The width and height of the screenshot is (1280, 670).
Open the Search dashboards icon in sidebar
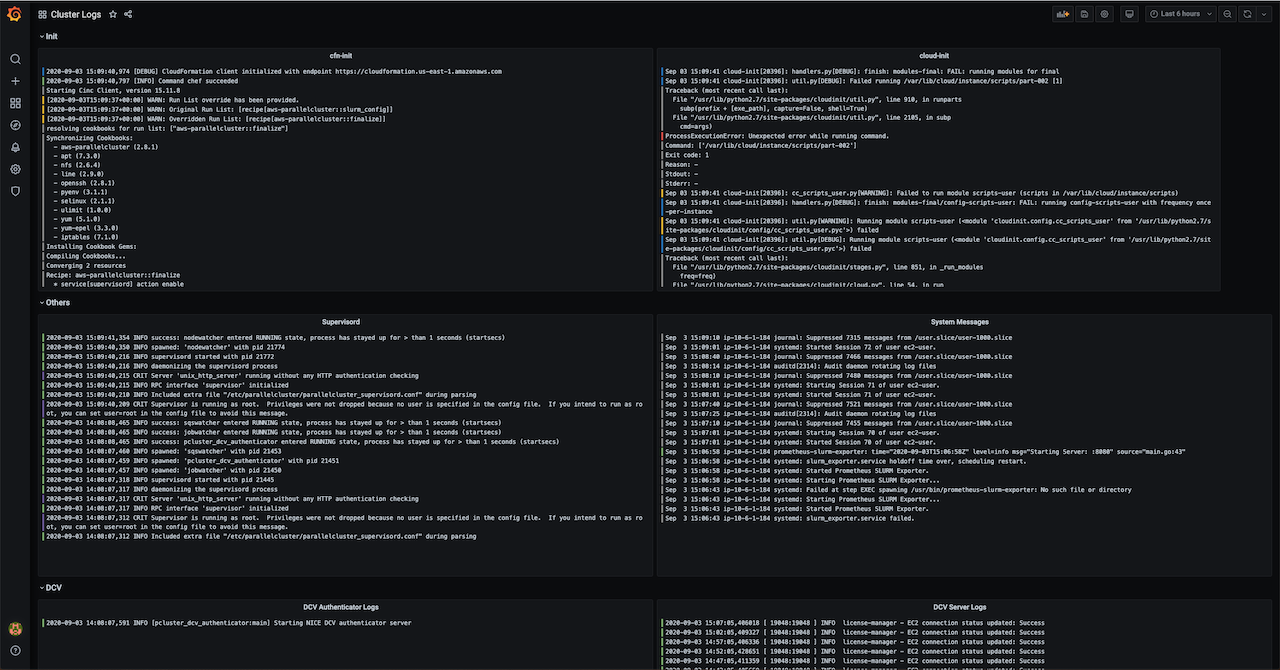(x=15, y=59)
